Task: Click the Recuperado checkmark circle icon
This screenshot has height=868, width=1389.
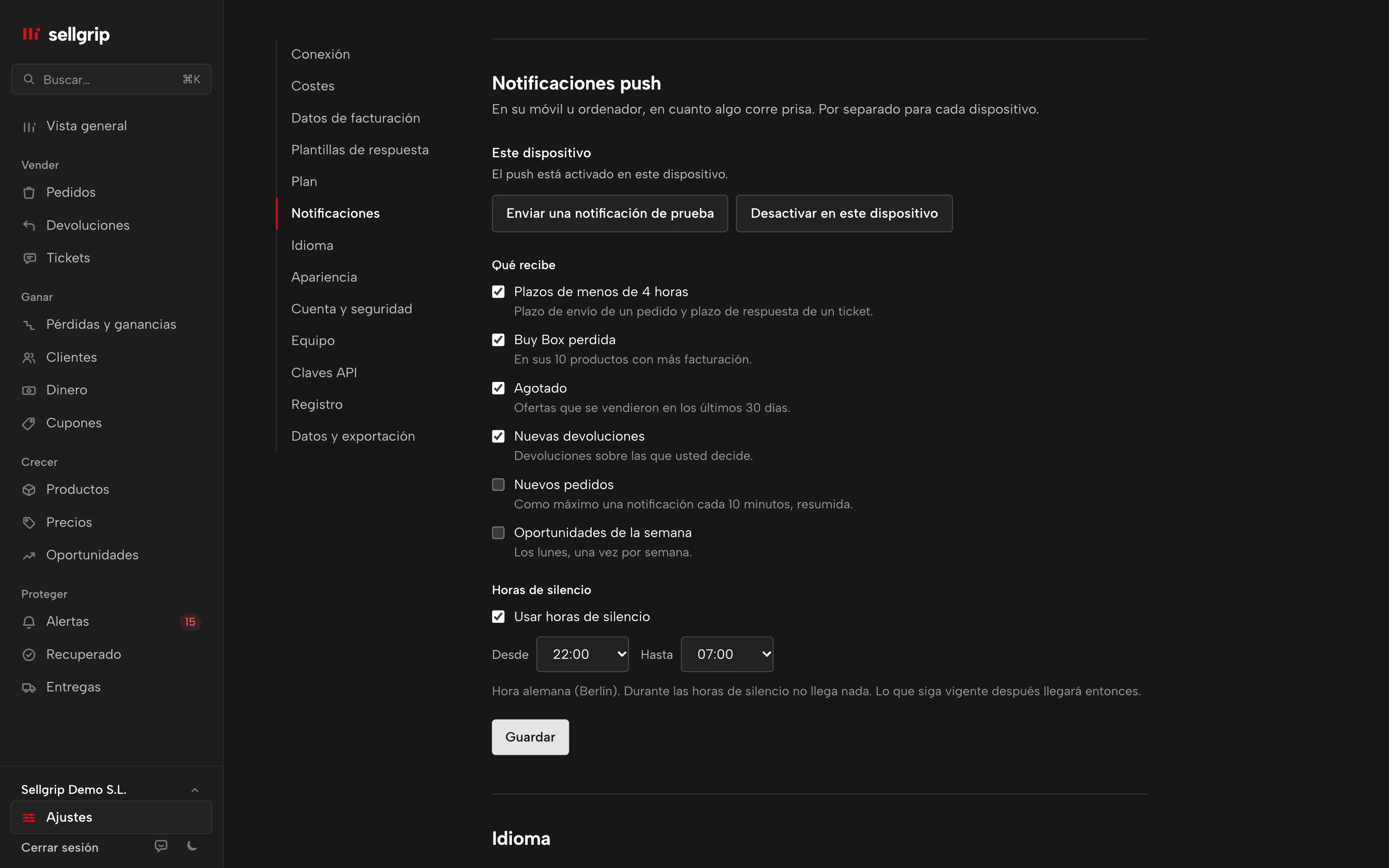Action: click(29, 655)
